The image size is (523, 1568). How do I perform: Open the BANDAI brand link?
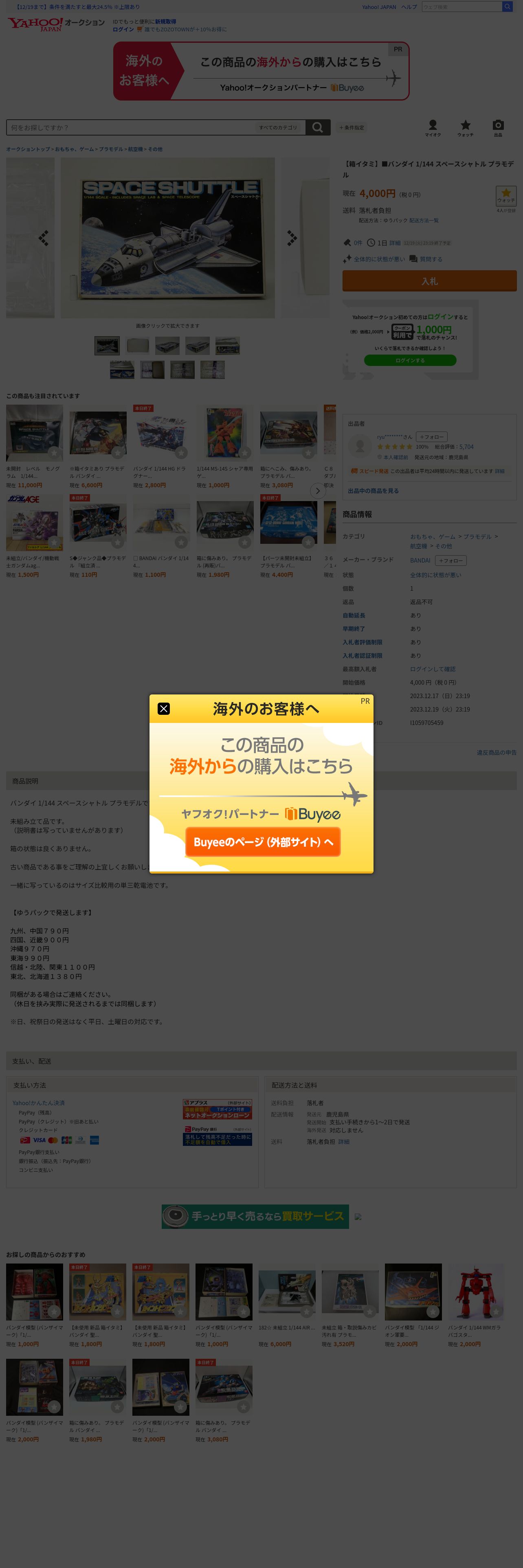[x=420, y=561]
